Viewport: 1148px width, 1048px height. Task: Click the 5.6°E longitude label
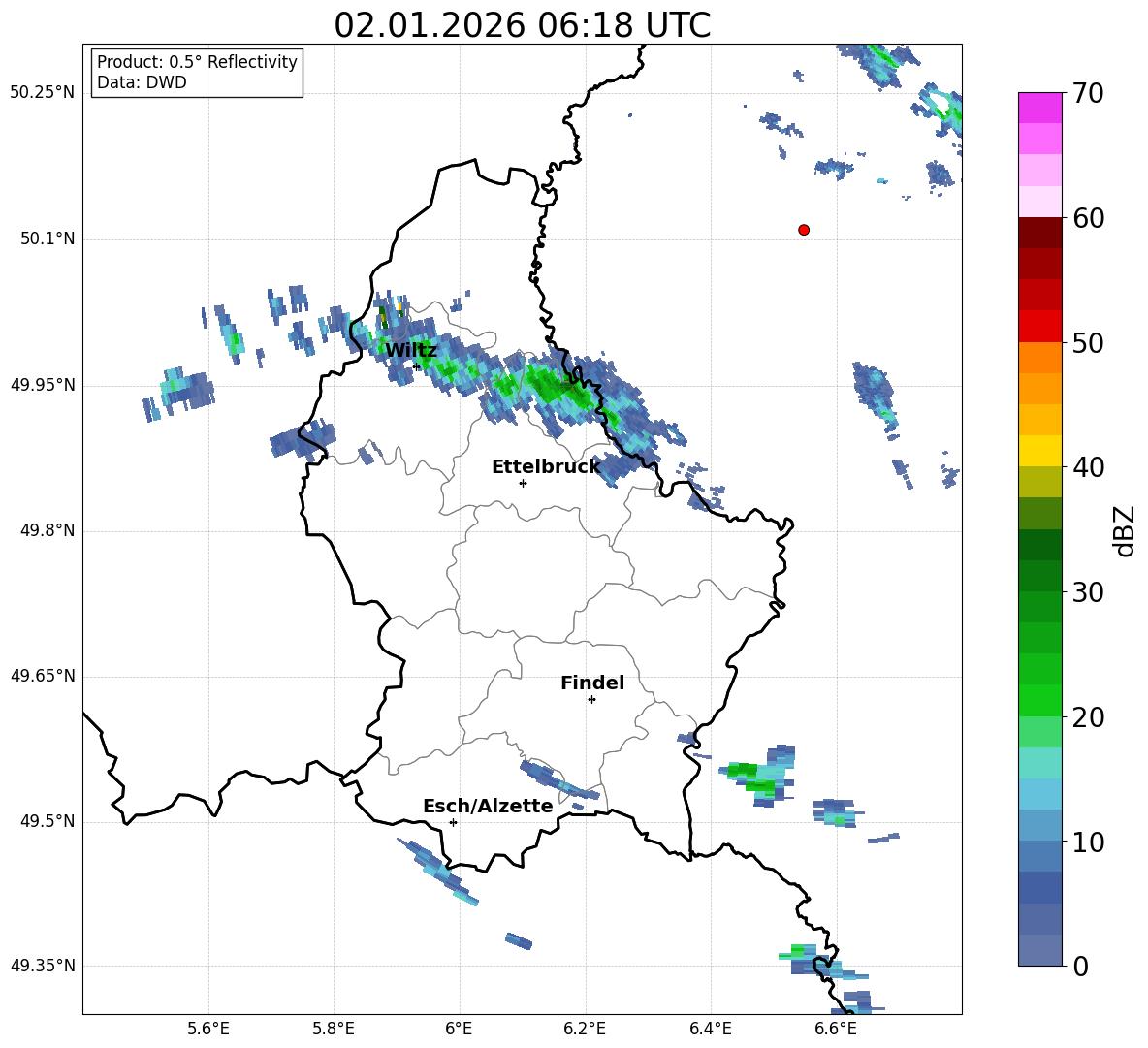pyautogui.click(x=208, y=1029)
